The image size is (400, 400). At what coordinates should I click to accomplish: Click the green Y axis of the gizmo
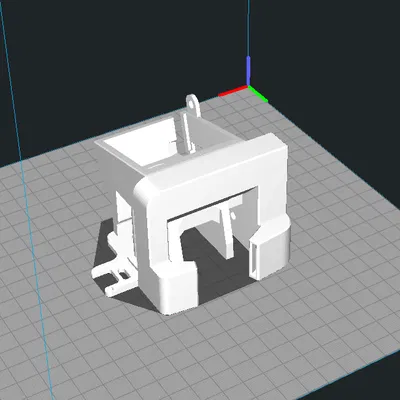tap(258, 94)
